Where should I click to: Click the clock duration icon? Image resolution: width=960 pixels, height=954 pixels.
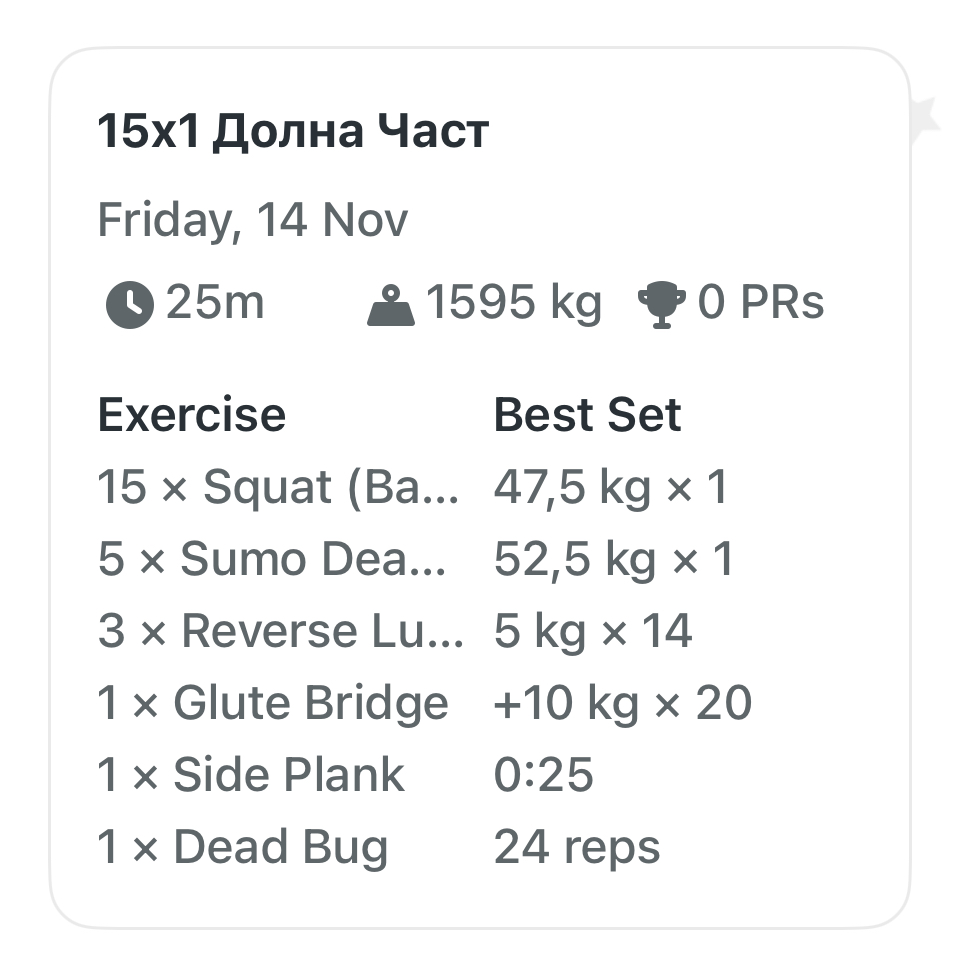(x=130, y=304)
